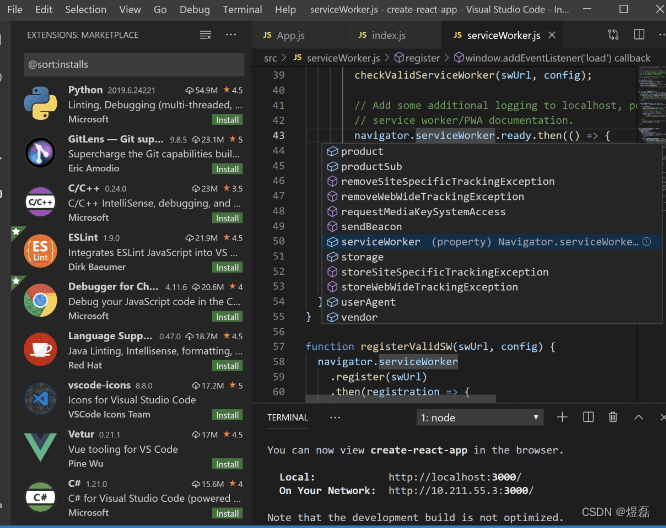Click the Python extension logo
Screen dimensions: 666x528
coord(40,103)
